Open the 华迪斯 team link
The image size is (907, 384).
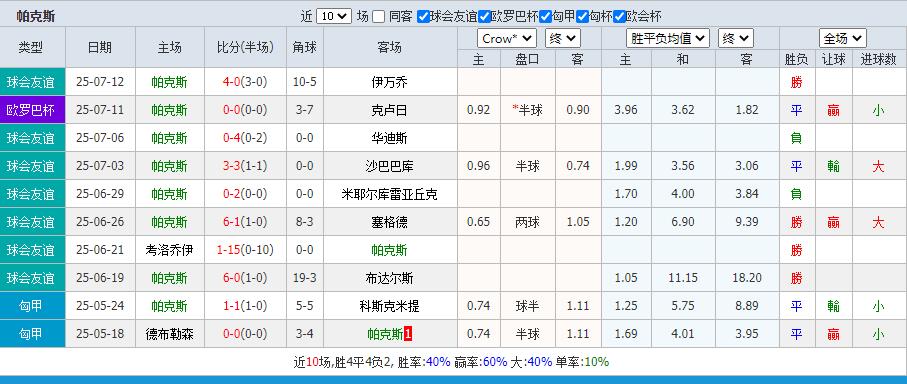click(389, 138)
